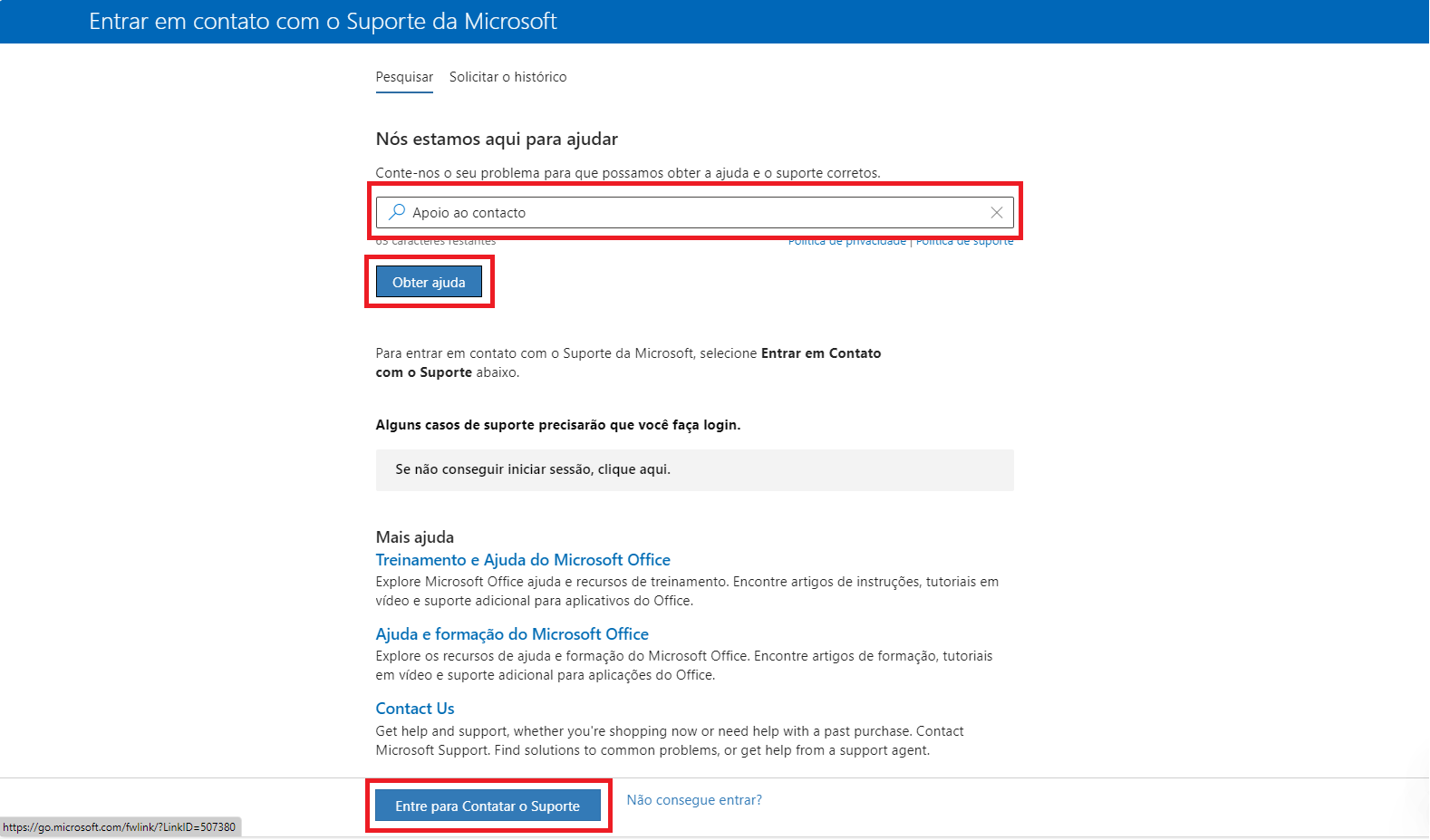This screenshot has height=840, width=1430.
Task: Click the 'Mais ajuda' section heading
Action: 415,536
